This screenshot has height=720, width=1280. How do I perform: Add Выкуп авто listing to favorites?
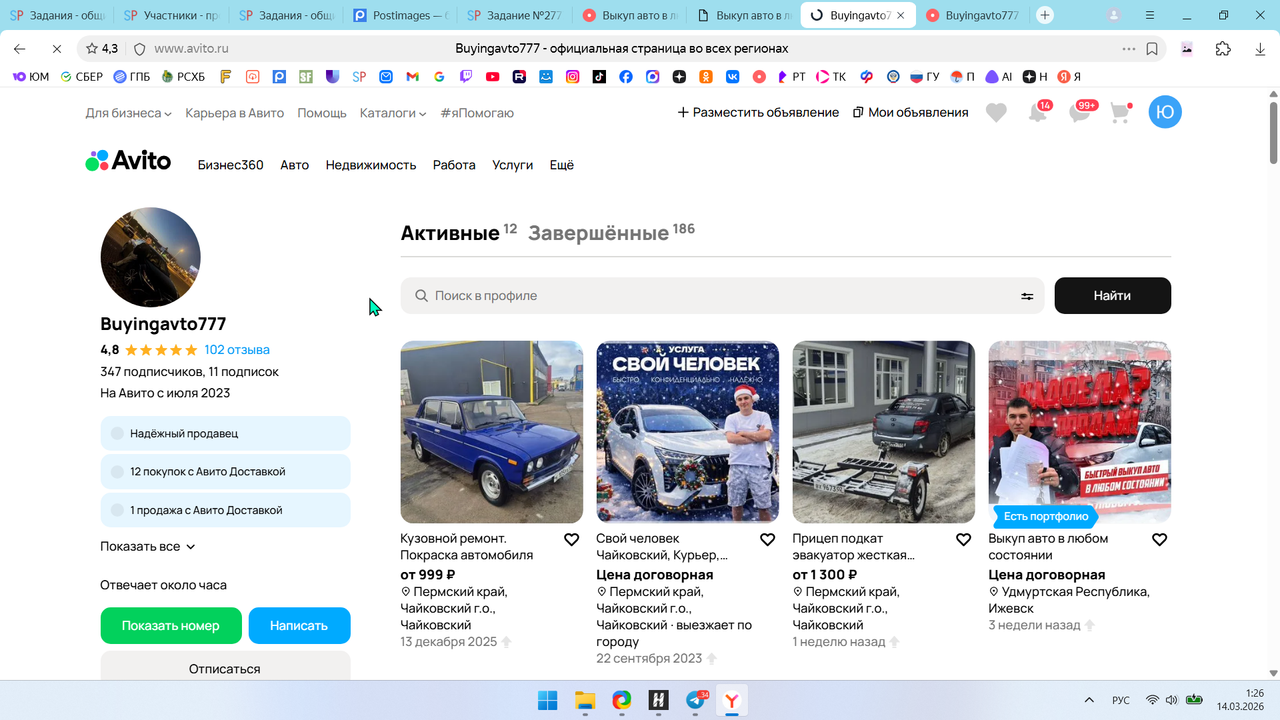1159,539
